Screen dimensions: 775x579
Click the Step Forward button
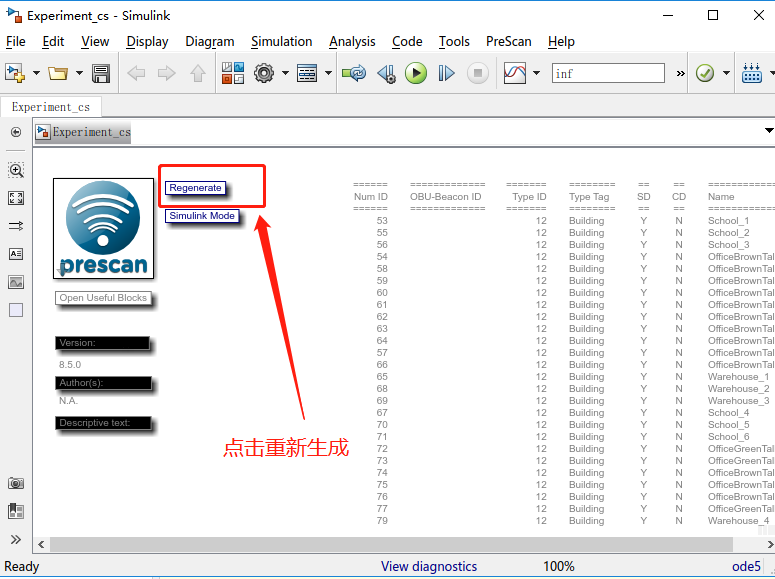pyautogui.click(x=446, y=73)
